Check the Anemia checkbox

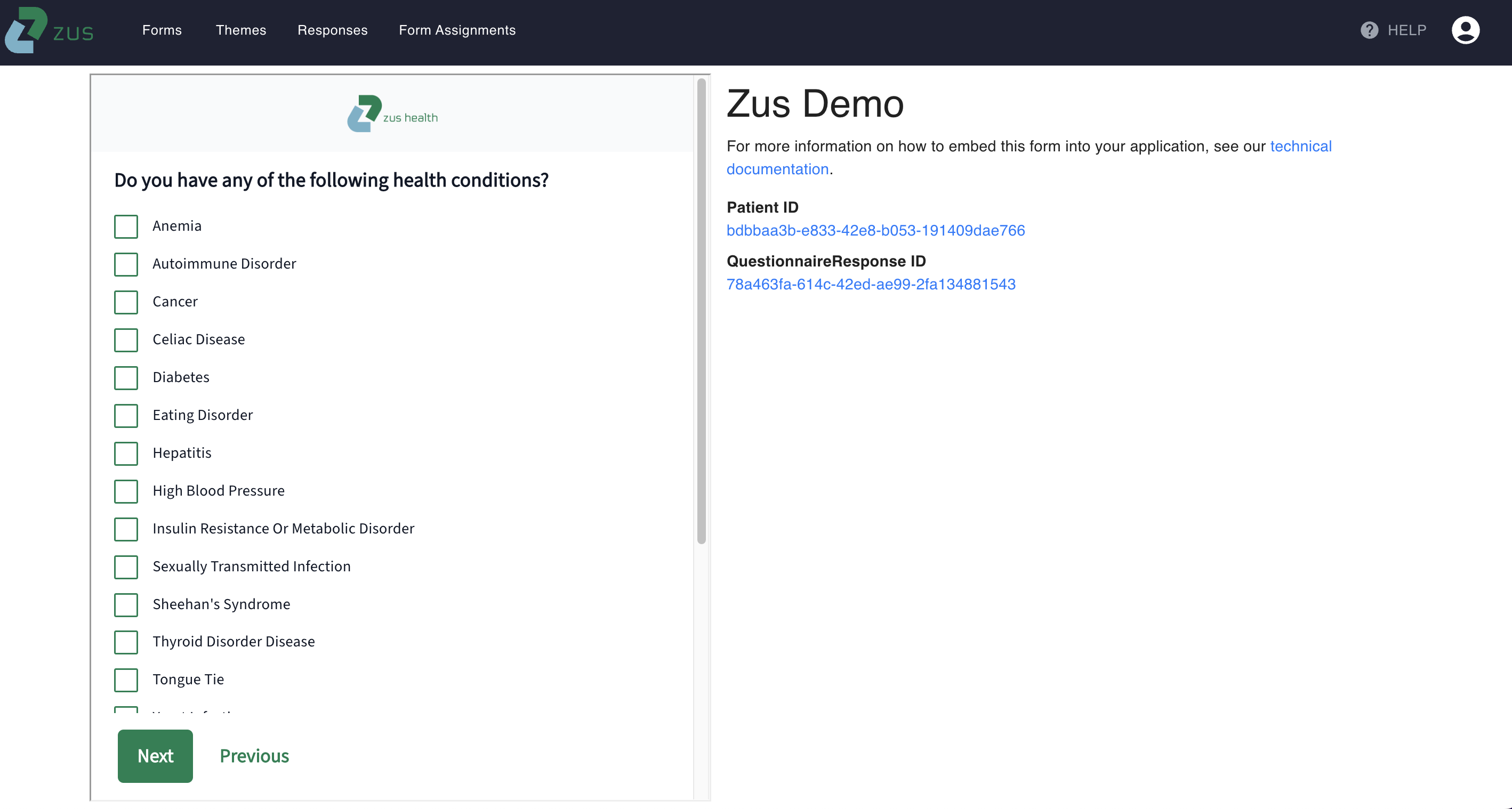[x=126, y=226]
